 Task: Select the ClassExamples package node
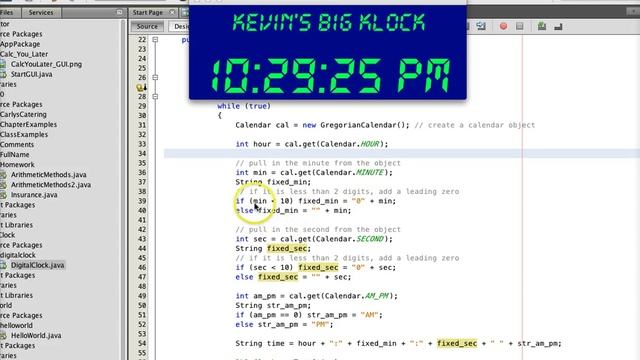(x=24, y=134)
